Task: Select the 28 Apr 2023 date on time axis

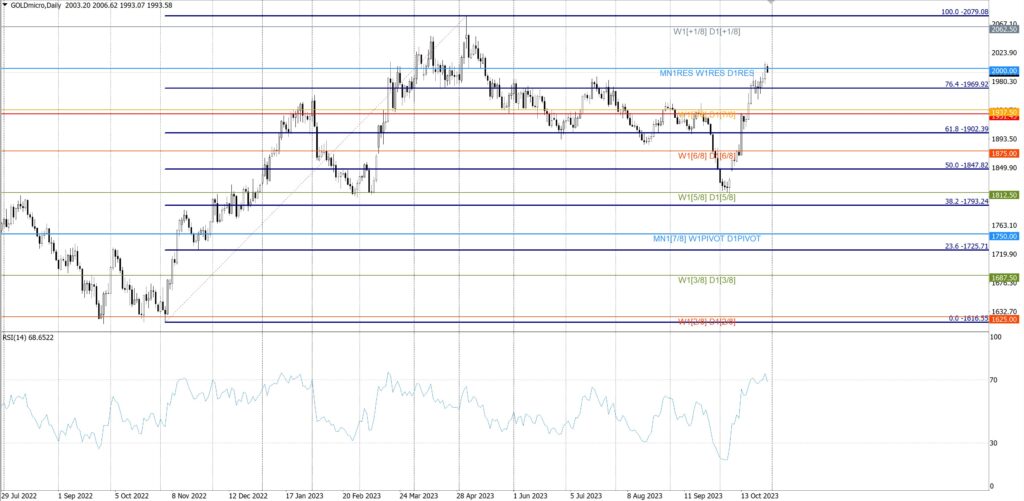Action: click(472, 494)
